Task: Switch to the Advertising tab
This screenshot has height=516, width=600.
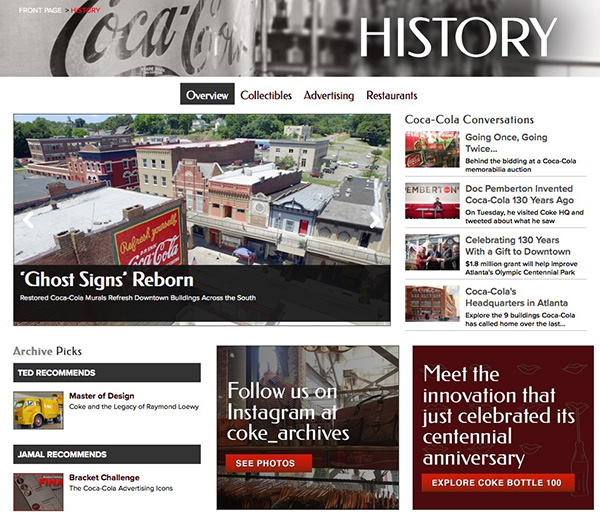Action: tap(329, 95)
